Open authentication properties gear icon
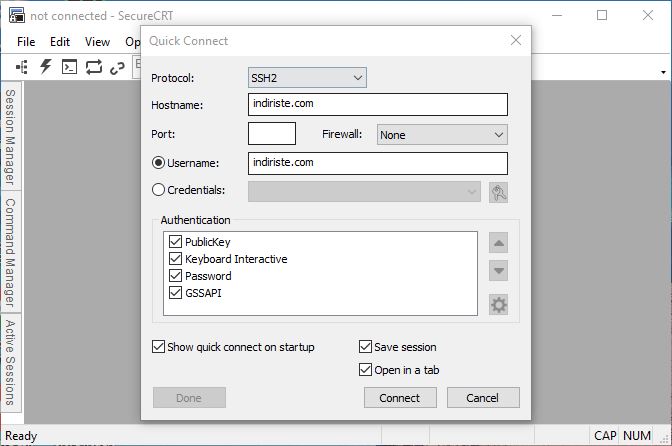This screenshot has height=446, width=672. tap(498, 305)
